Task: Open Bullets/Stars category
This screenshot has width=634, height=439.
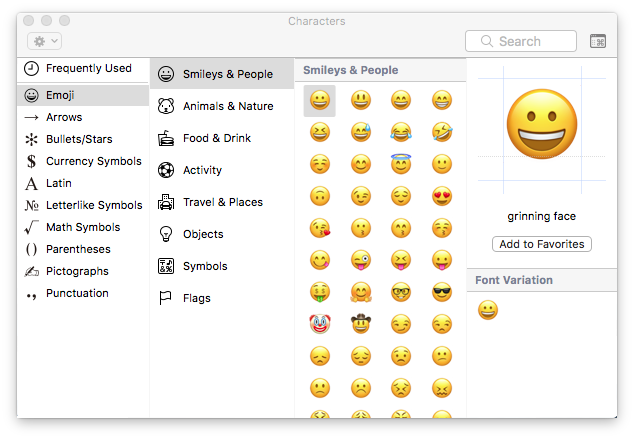Action: [x=83, y=139]
